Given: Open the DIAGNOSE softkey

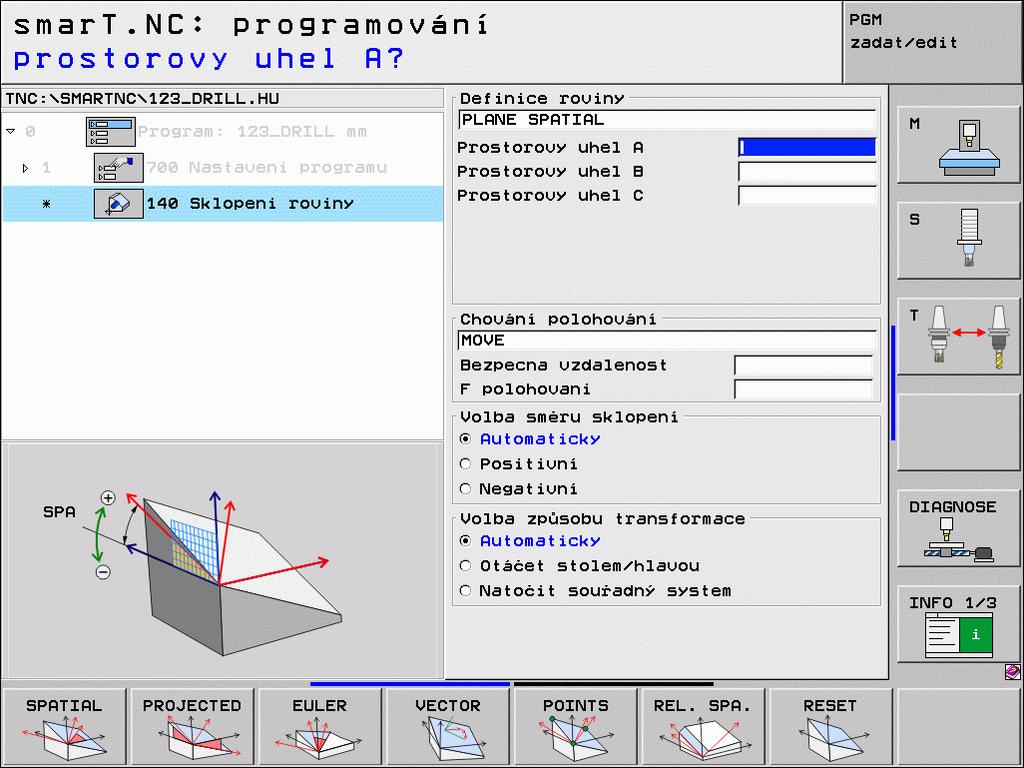Looking at the screenshot, I should coord(958,528).
